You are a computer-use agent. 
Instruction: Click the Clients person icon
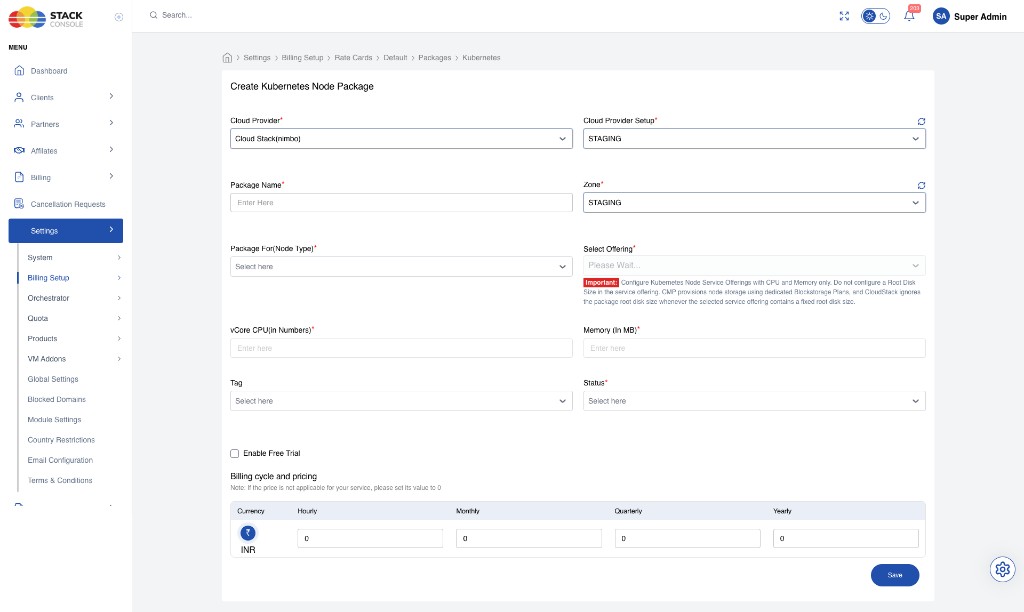point(19,97)
